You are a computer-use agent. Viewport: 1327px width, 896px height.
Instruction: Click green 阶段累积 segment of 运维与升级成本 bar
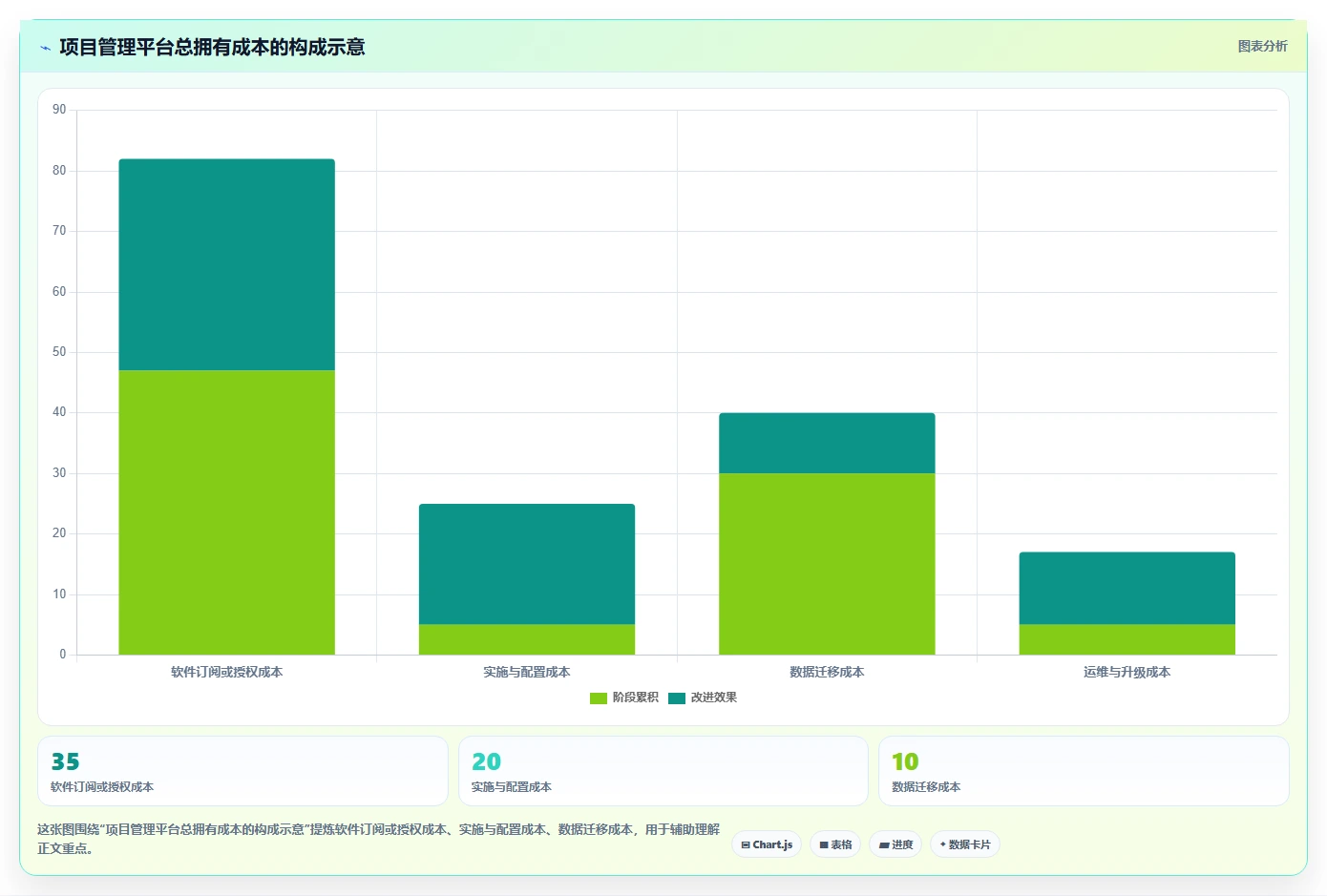point(1127,639)
